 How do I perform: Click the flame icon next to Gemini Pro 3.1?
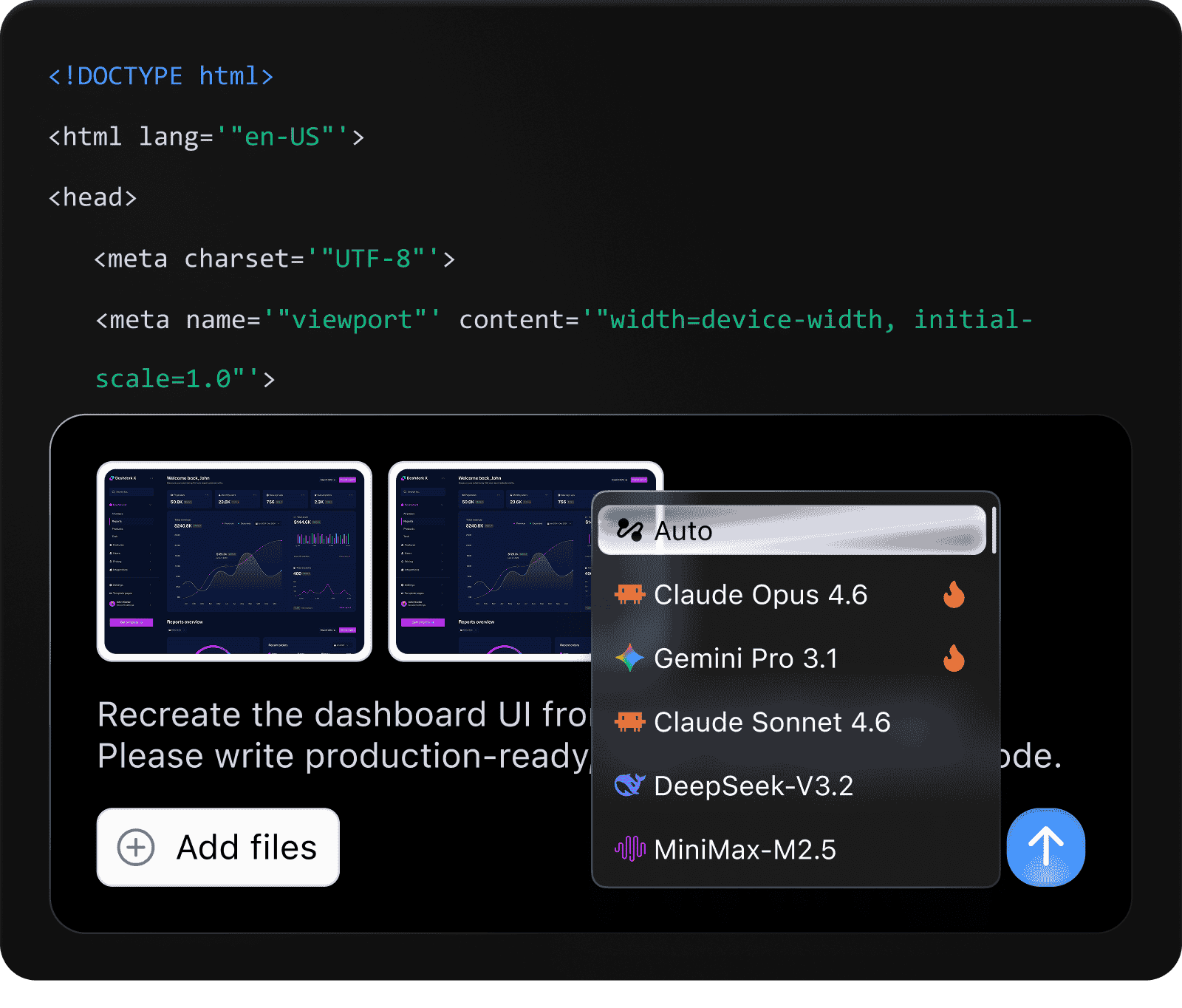click(x=954, y=658)
